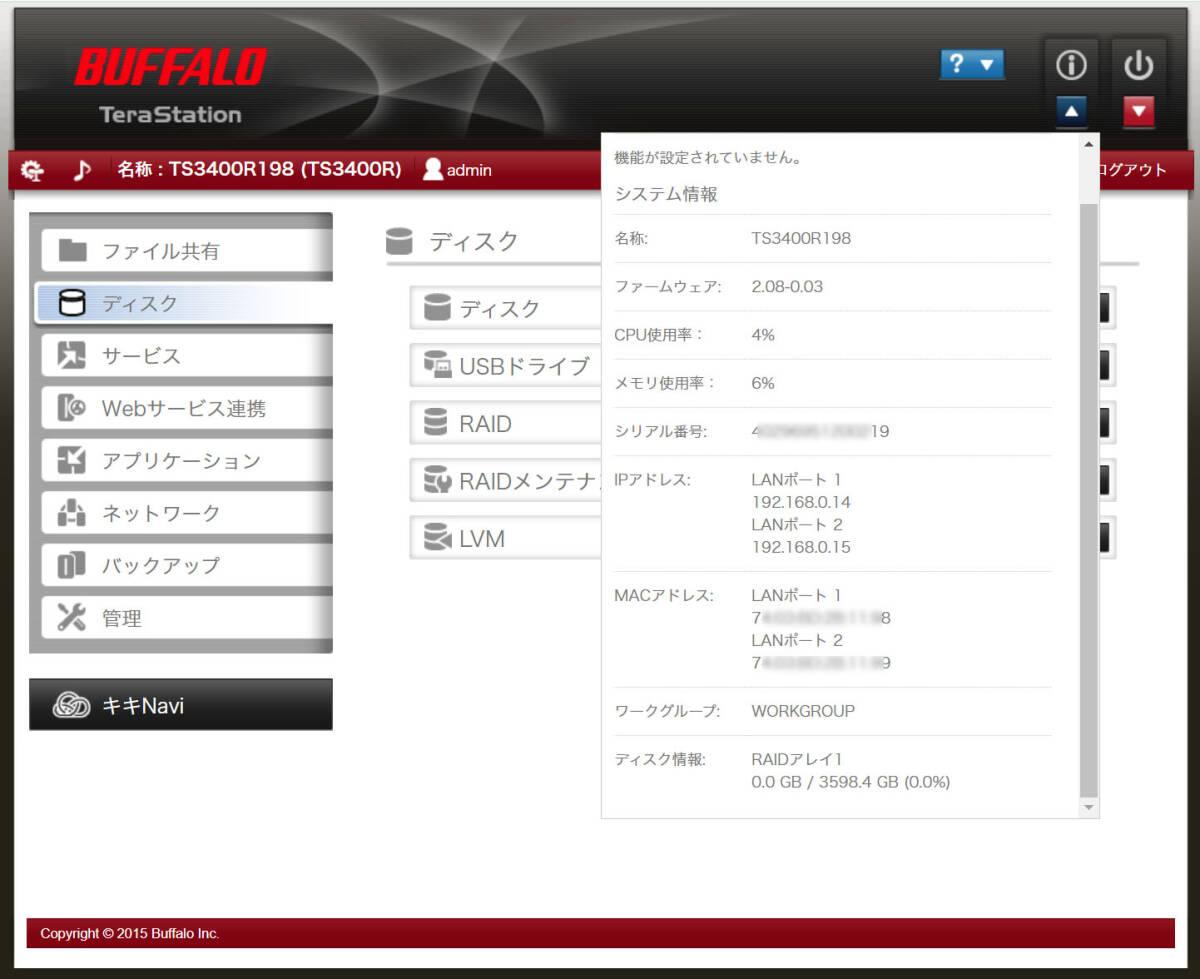The image size is (1200, 979).
Task: Click the BUFFALO logo
Action: tap(170, 68)
